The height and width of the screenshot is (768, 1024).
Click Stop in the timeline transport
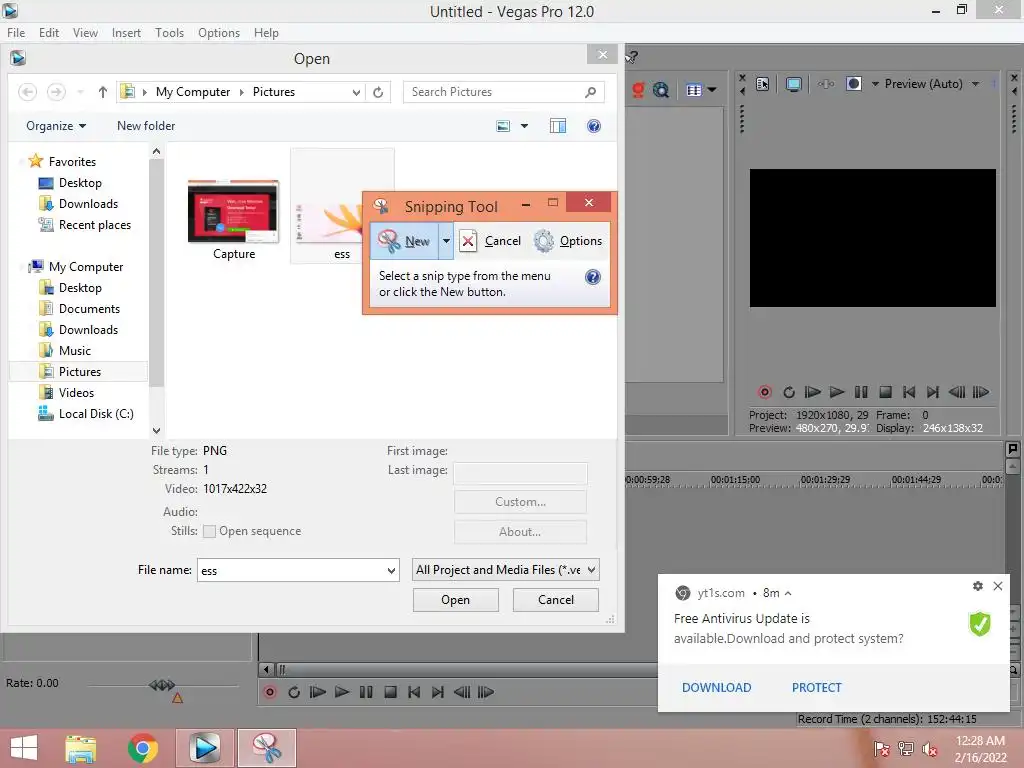point(390,692)
